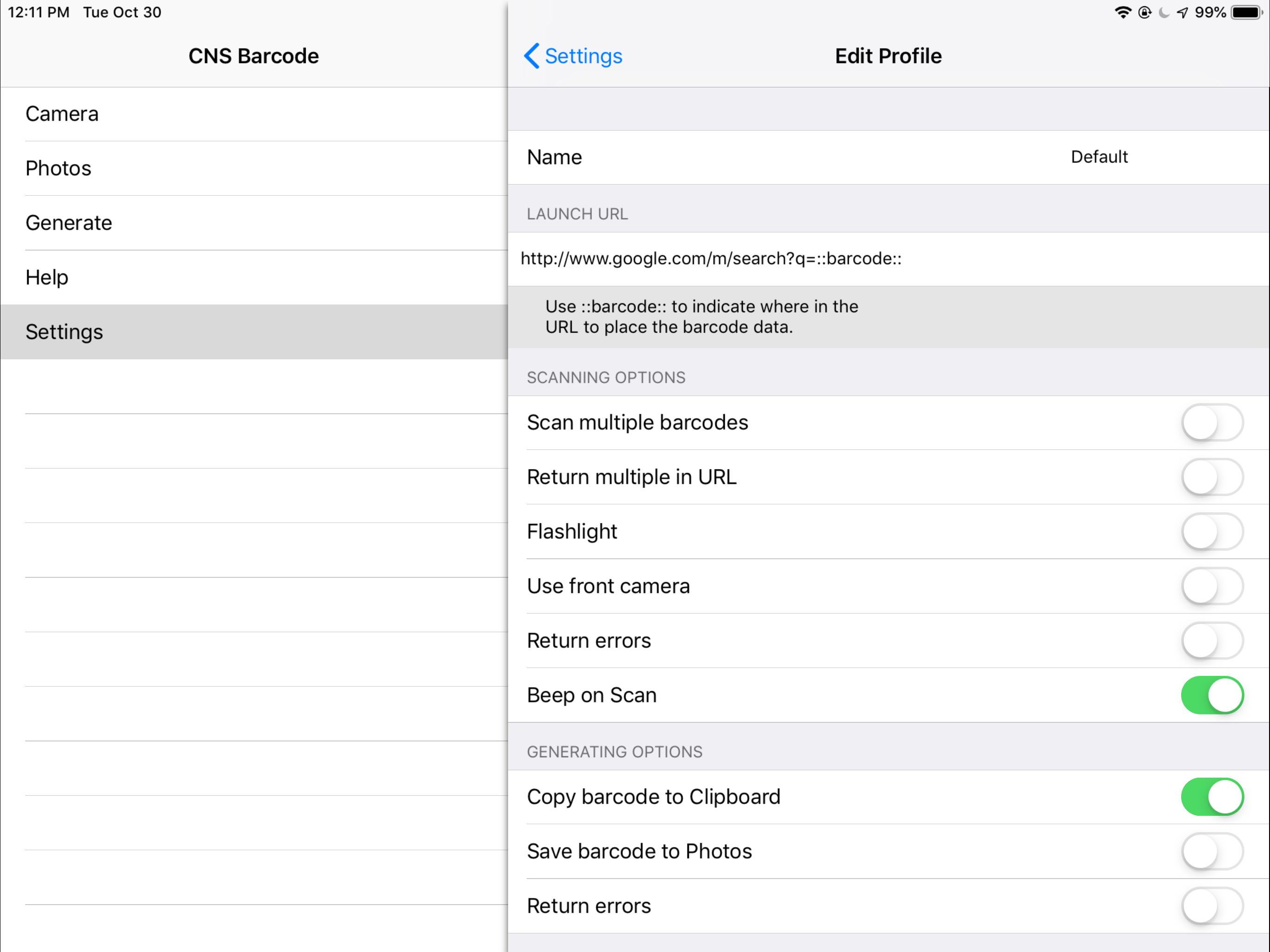Tap the GENERATING OPTIONS section header
This screenshot has height=952, width=1270.
point(615,752)
